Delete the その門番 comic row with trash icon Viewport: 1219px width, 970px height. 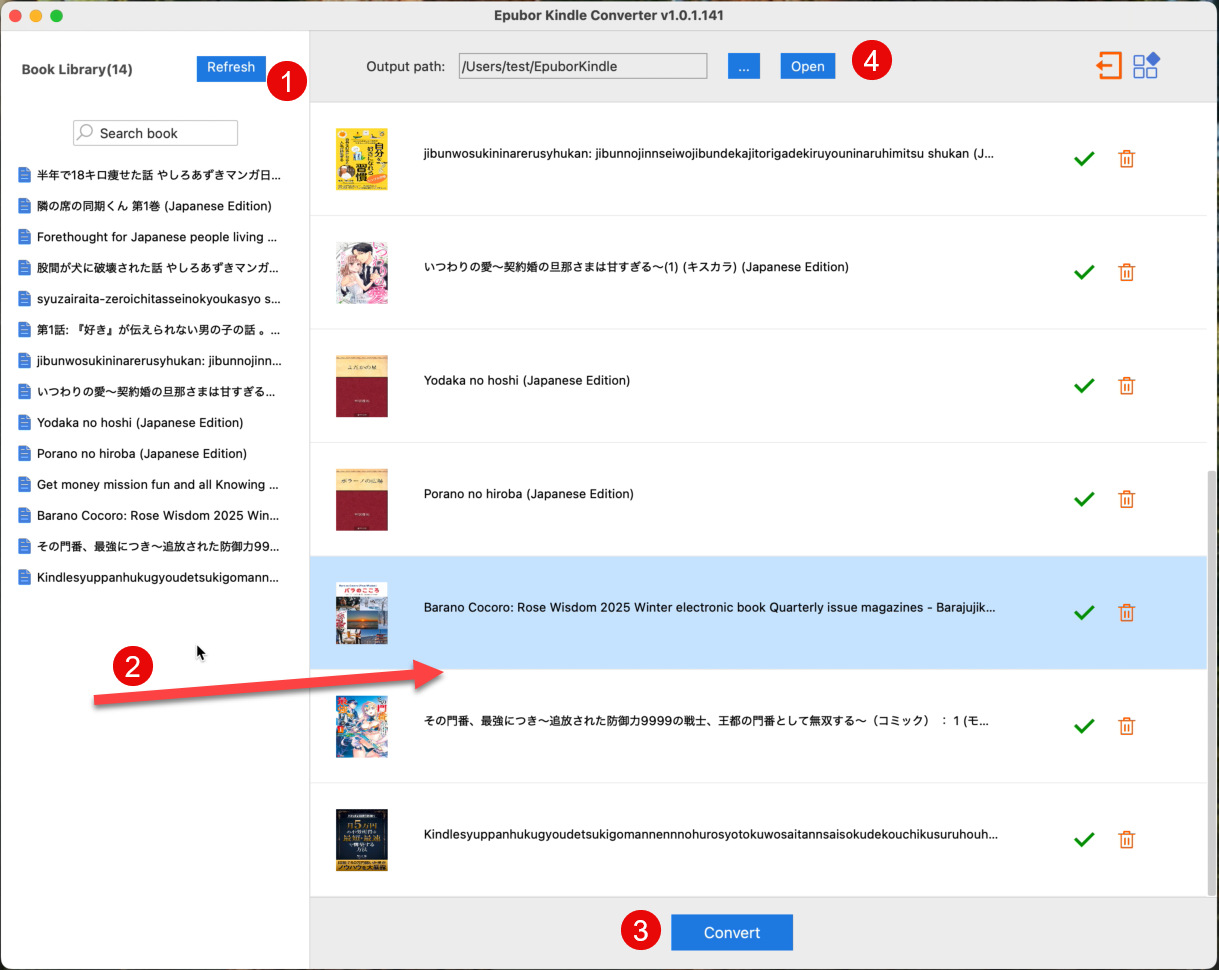click(x=1126, y=726)
